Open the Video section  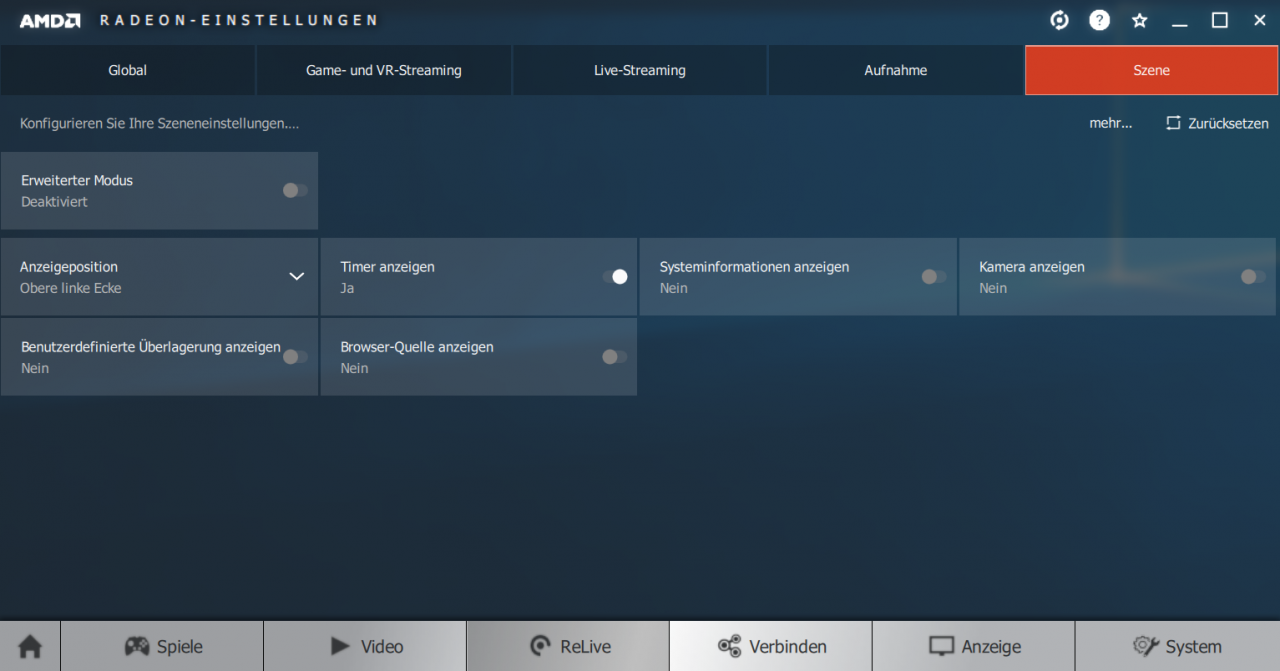[x=365, y=646]
